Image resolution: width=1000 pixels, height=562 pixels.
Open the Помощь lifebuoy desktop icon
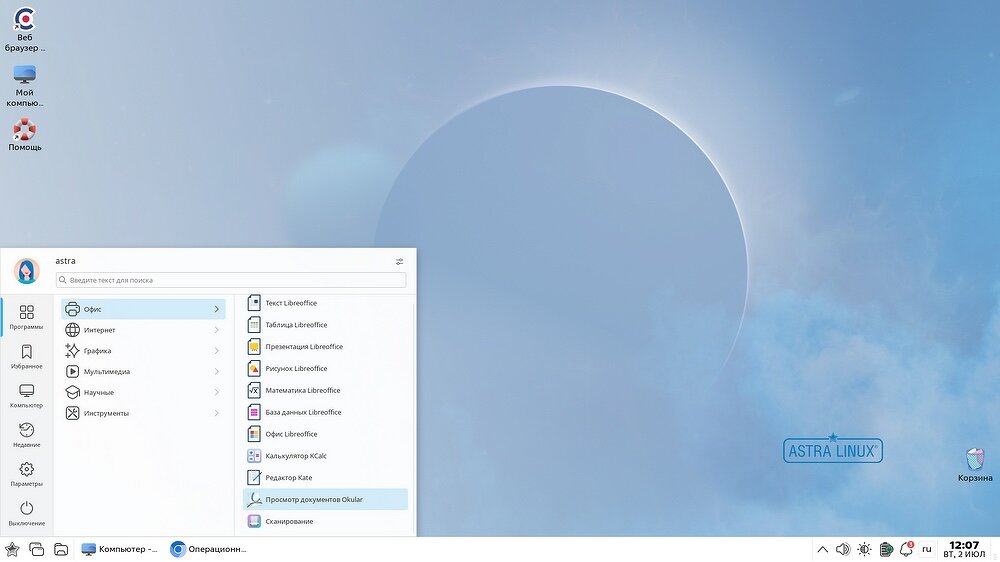[x=24, y=135]
